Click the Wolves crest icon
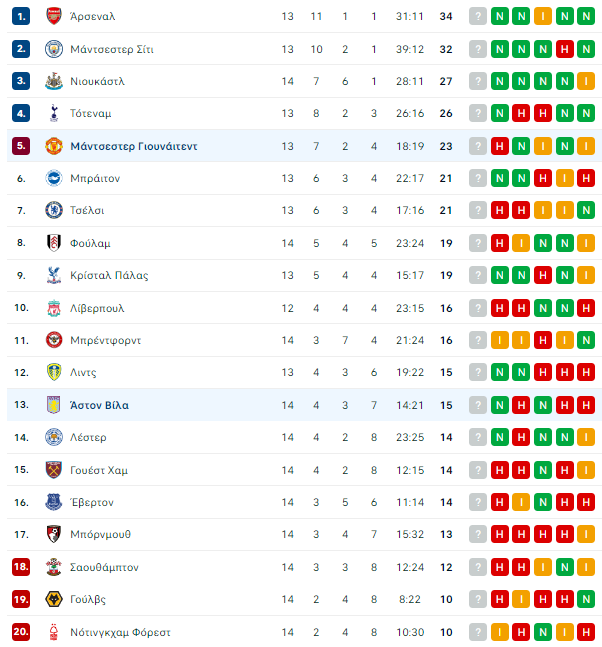 click(x=54, y=599)
